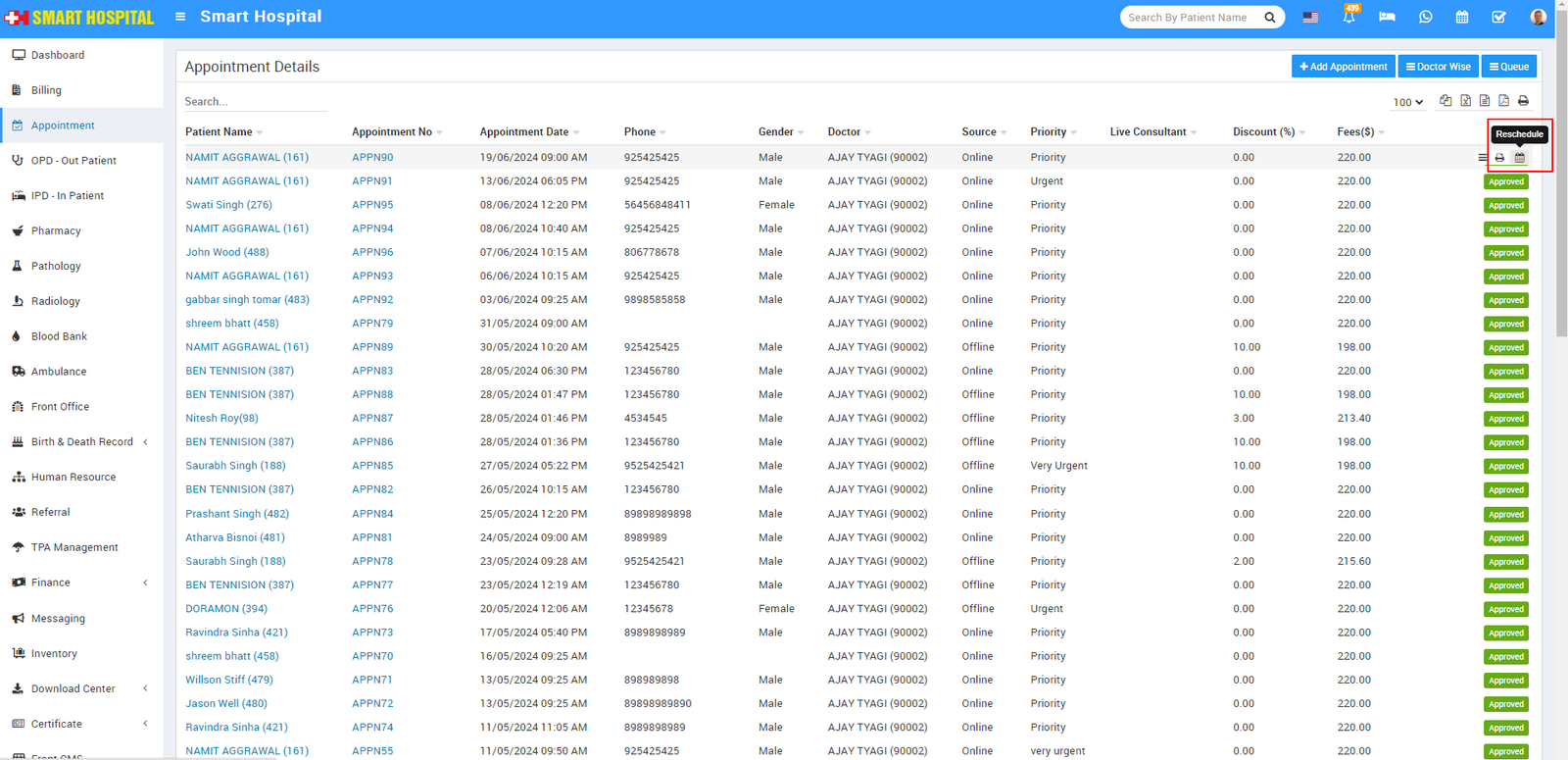Copy appointment table data icon
1568x760 pixels.
click(x=1445, y=101)
